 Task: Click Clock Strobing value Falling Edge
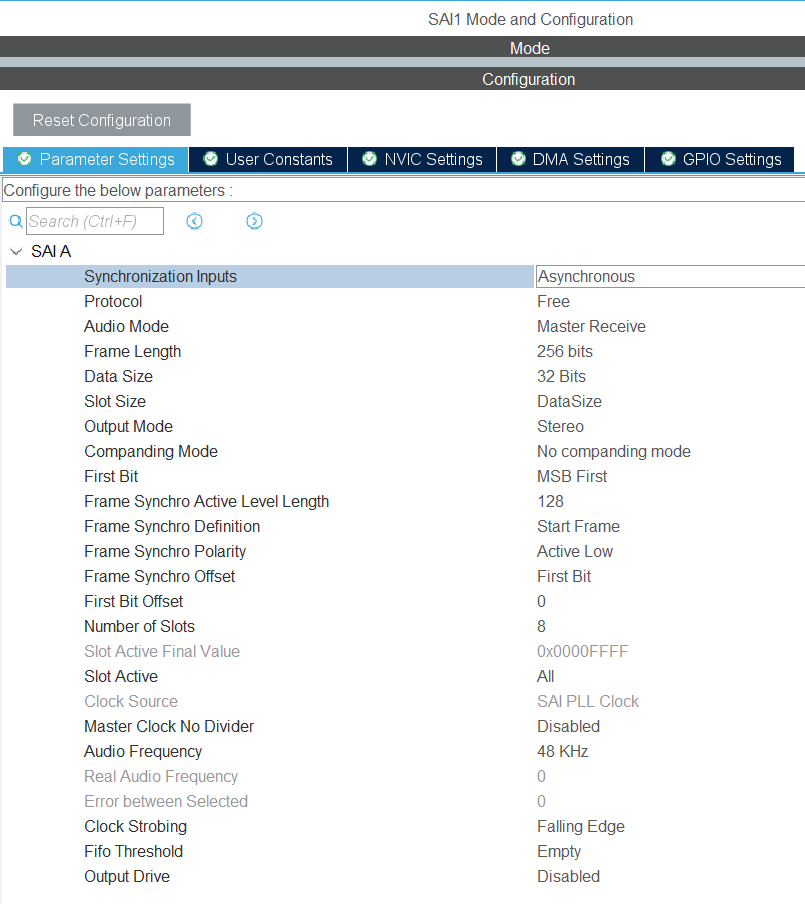581,826
